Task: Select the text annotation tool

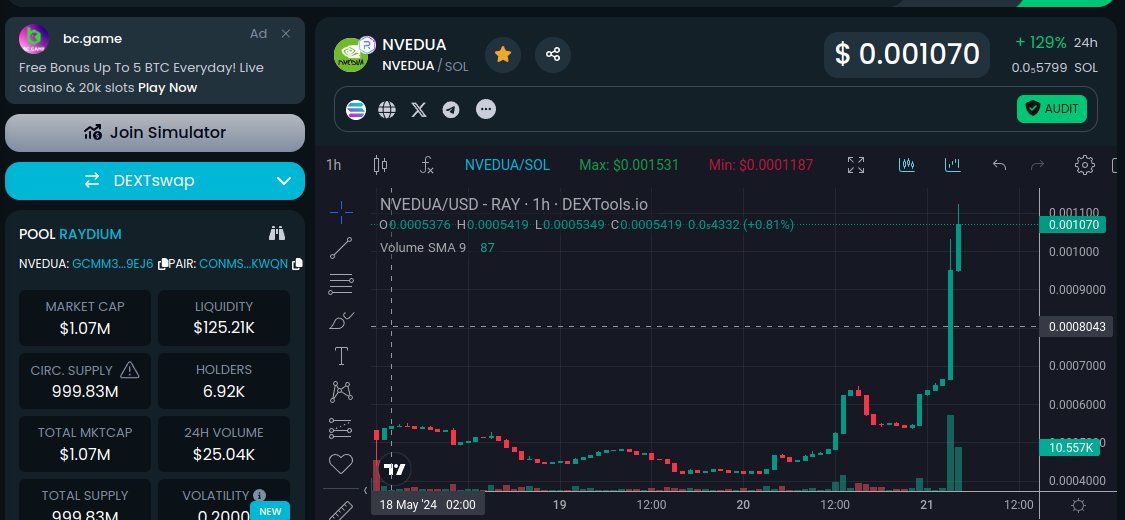Action: click(342, 356)
